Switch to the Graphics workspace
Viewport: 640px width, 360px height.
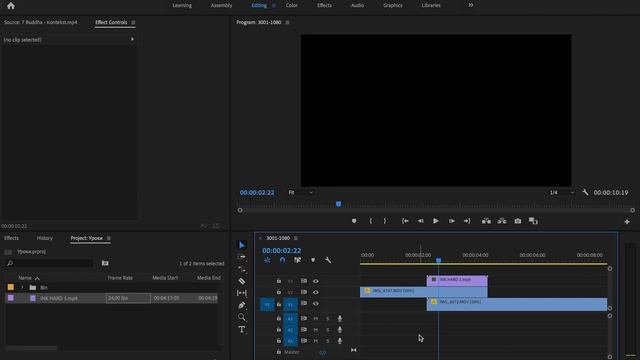[x=393, y=6]
